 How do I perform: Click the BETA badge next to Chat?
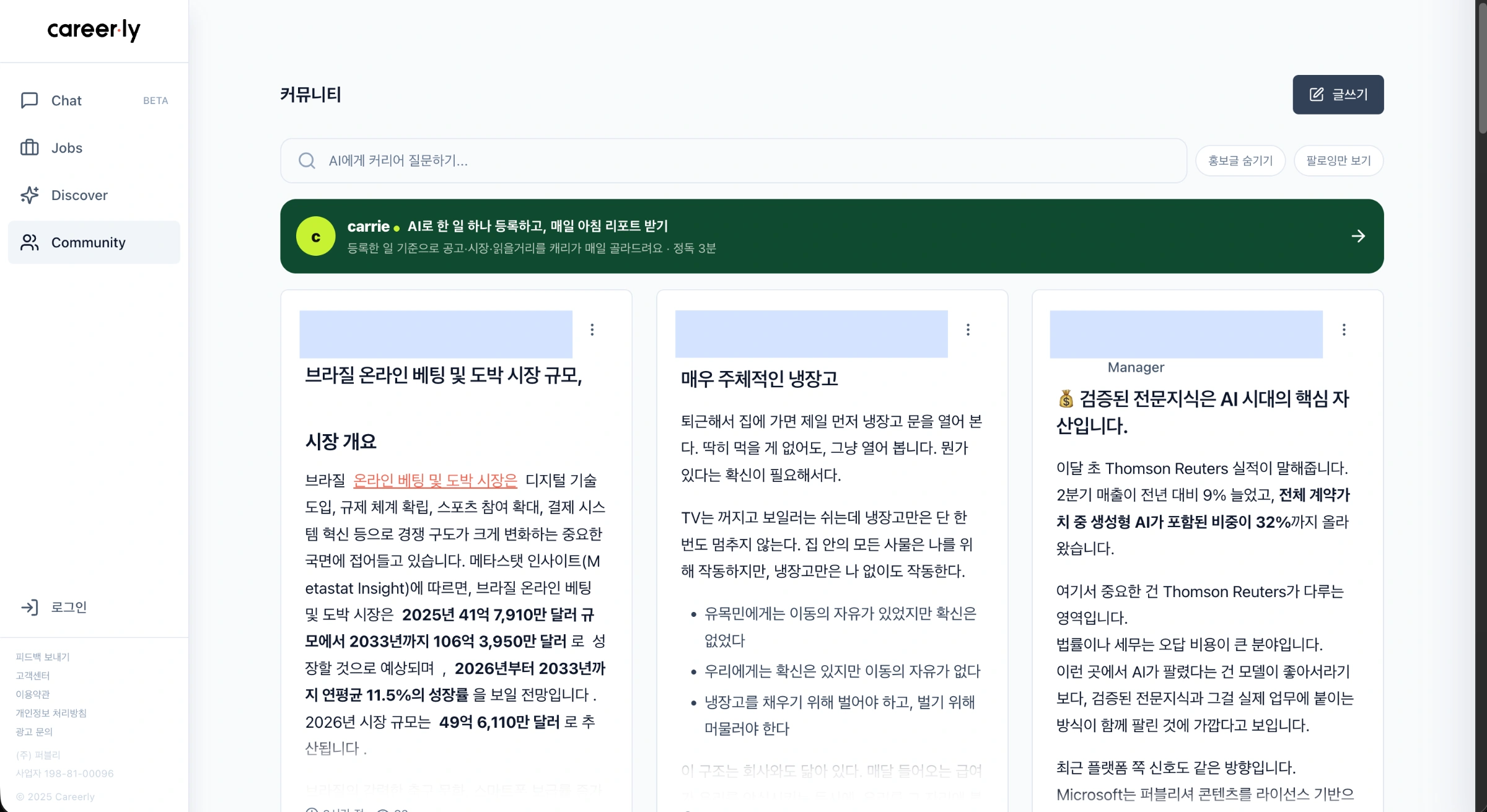tap(156, 100)
